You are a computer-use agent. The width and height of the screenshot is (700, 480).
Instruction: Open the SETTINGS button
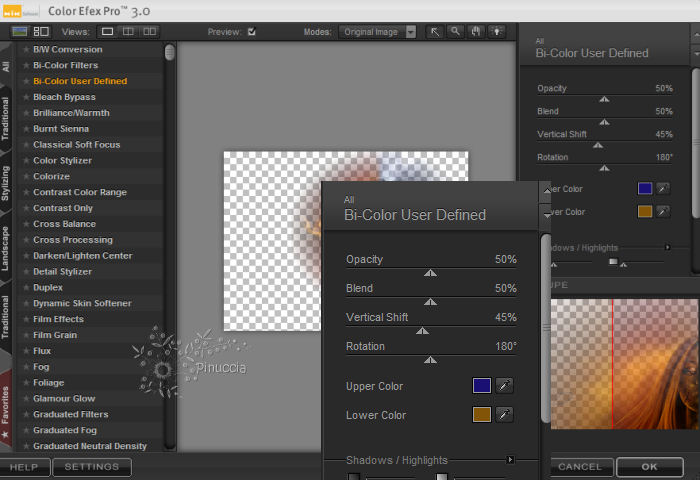pos(92,467)
